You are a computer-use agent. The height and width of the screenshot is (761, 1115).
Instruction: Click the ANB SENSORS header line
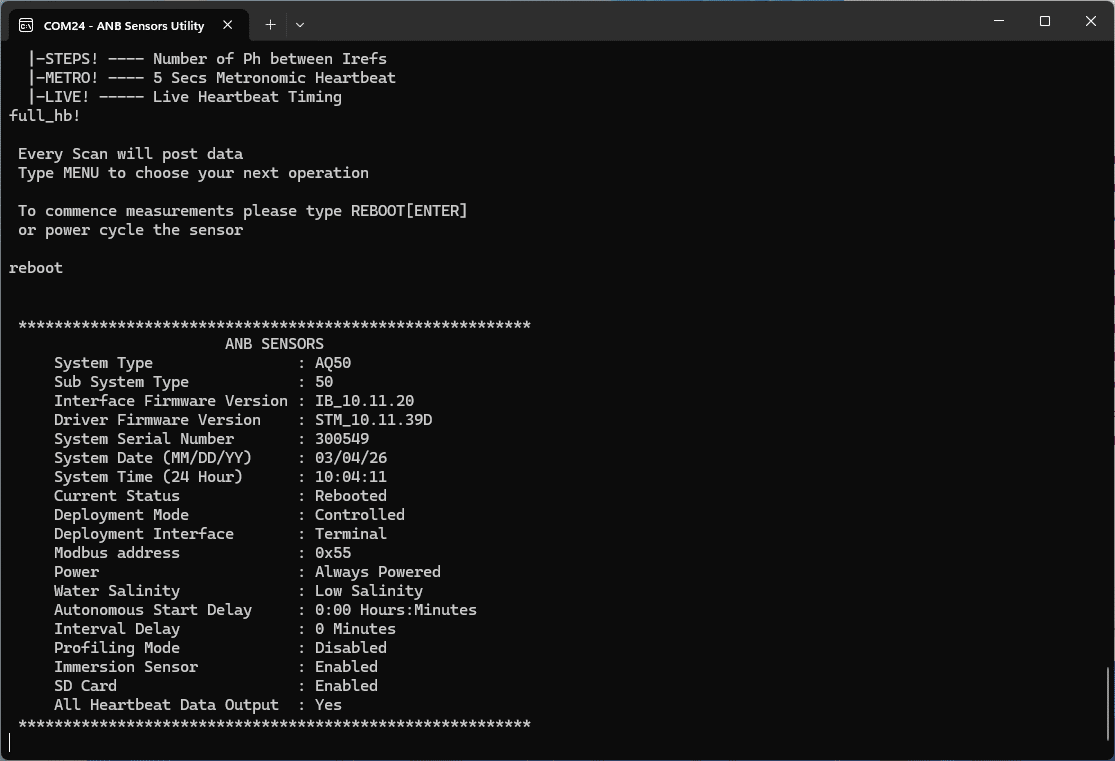click(x=274, y=343)
